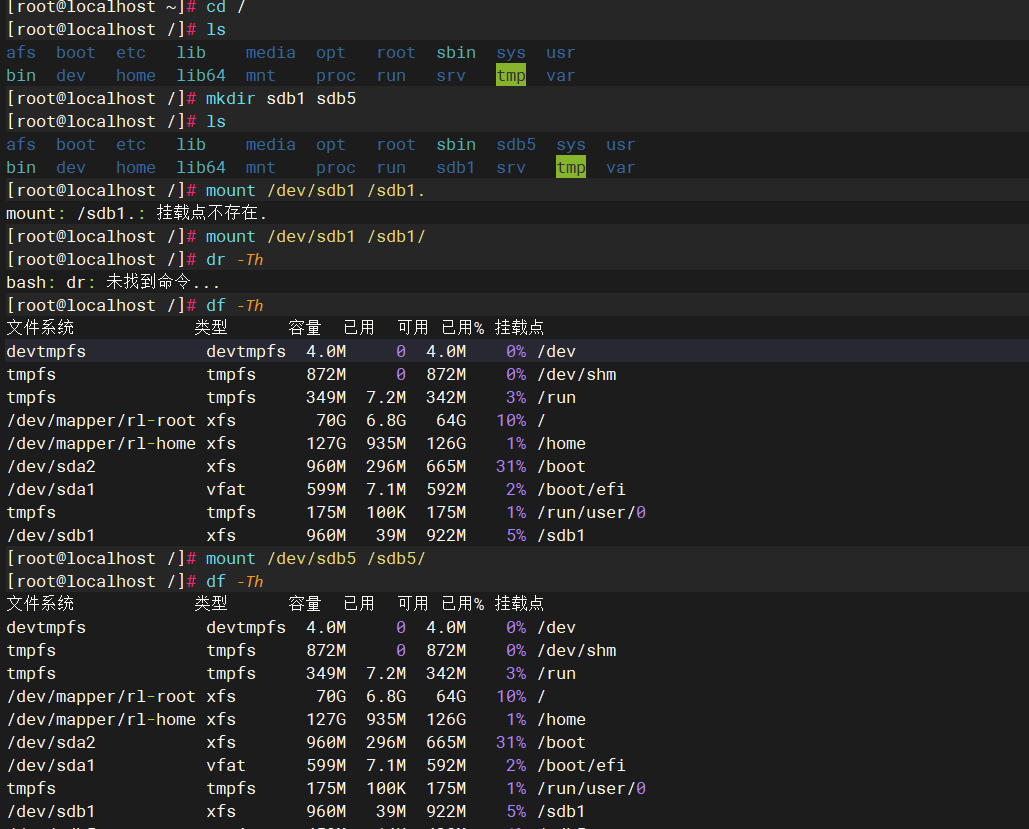Click '挂载点' header in first df output
Viewport: 1029px width, 829px height.
(519, 328)
